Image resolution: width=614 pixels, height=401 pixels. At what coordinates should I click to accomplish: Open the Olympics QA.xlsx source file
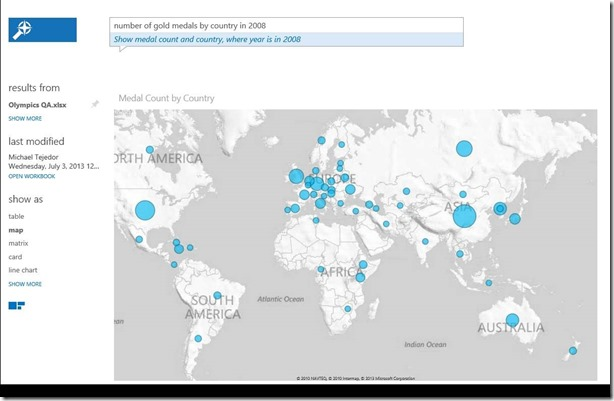click(x=37, y=104)
